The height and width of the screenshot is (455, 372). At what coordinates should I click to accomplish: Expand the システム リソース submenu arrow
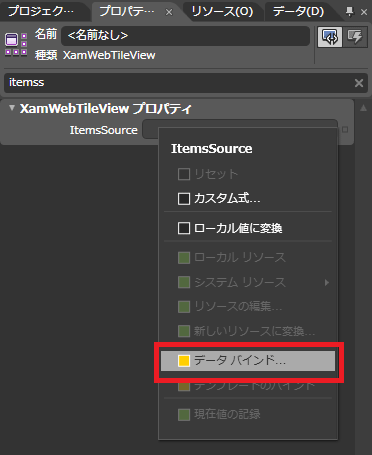[x=327, y=283]
